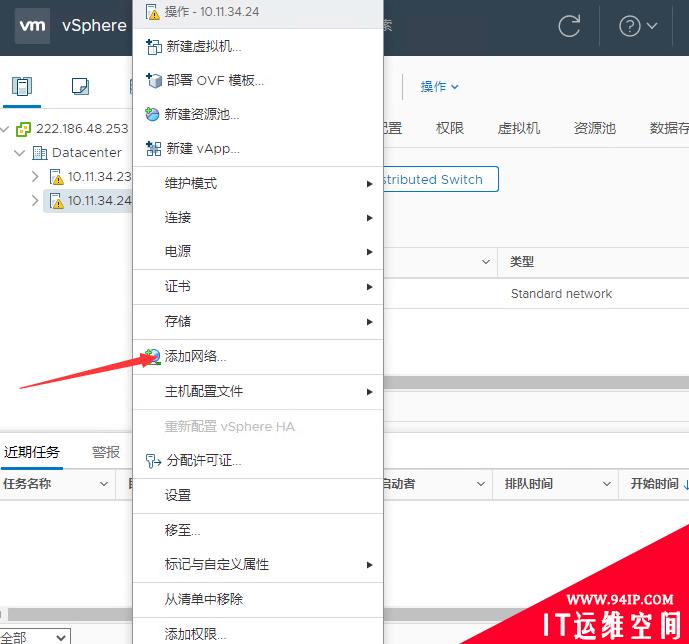Choose 新建虚拟机... menu entry

[x=258, y=47]
